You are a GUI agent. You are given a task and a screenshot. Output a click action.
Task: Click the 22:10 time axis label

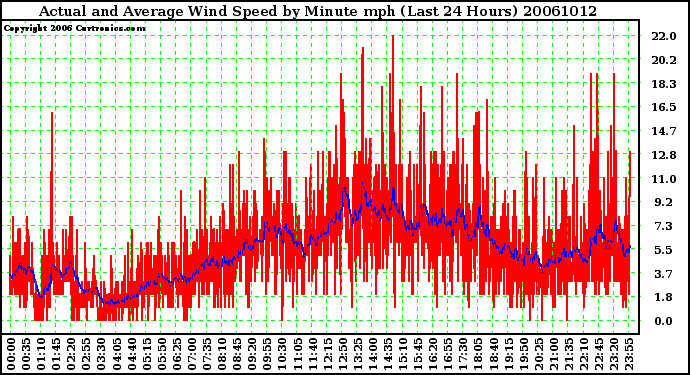tap(583, 354)
